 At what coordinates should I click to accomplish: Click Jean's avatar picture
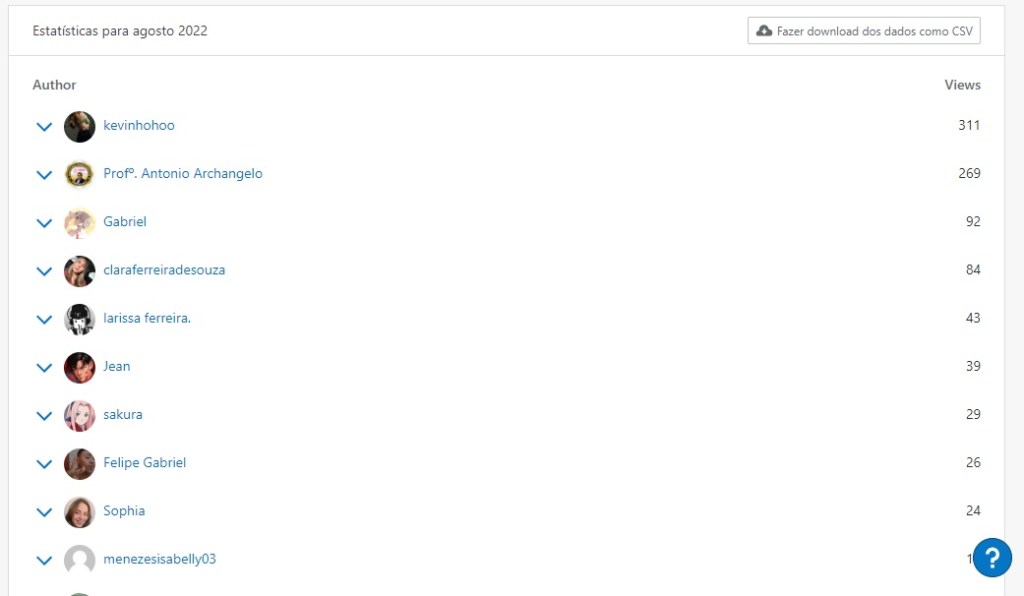coord(79,367)
